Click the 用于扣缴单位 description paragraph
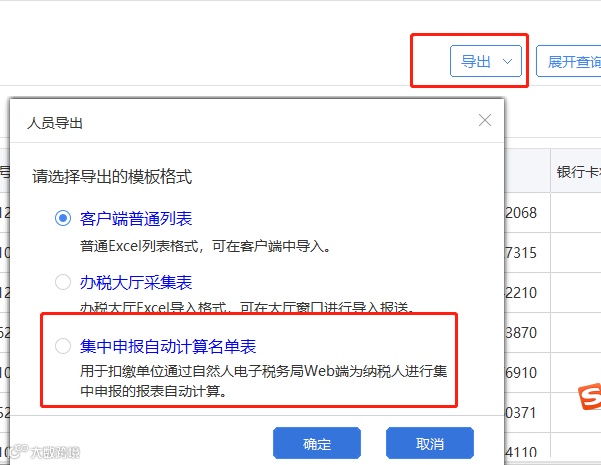This screenshot has width=601, height=465. tap(263, 381)
